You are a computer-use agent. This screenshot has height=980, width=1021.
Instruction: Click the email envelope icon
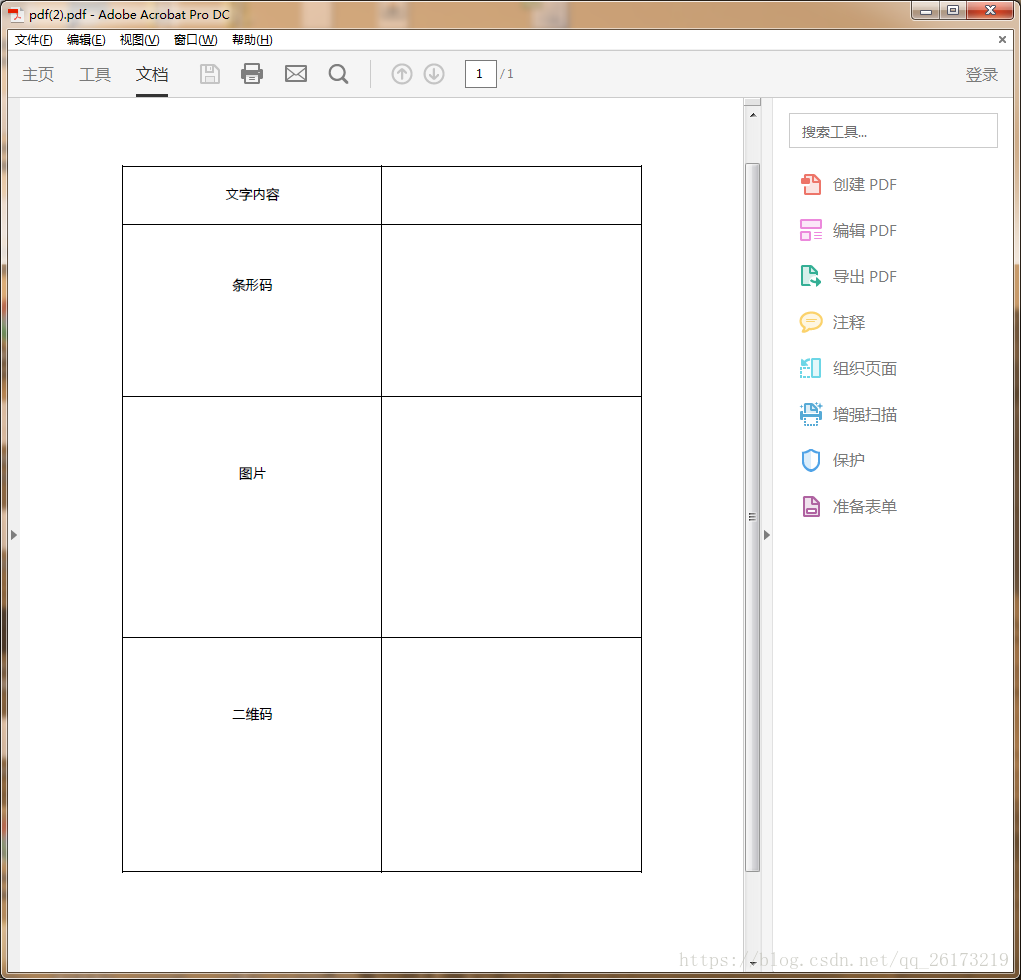295,73
